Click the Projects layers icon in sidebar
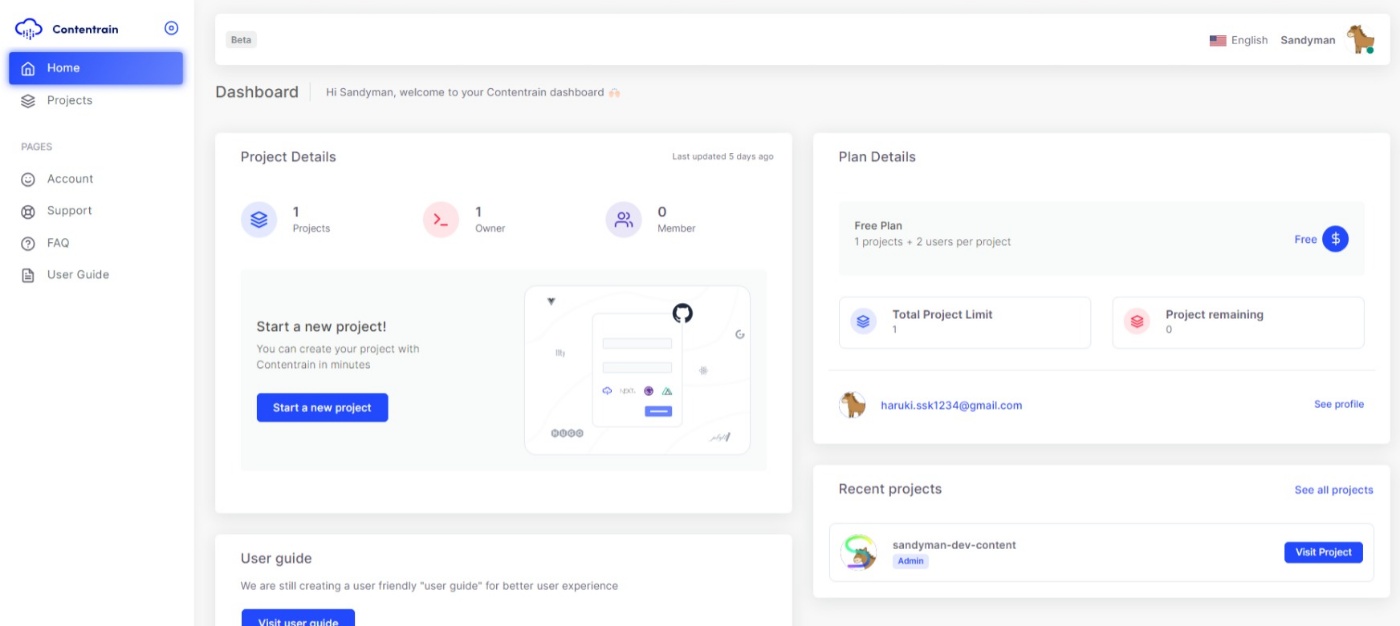1400x626 pixels. pos(28,101)
